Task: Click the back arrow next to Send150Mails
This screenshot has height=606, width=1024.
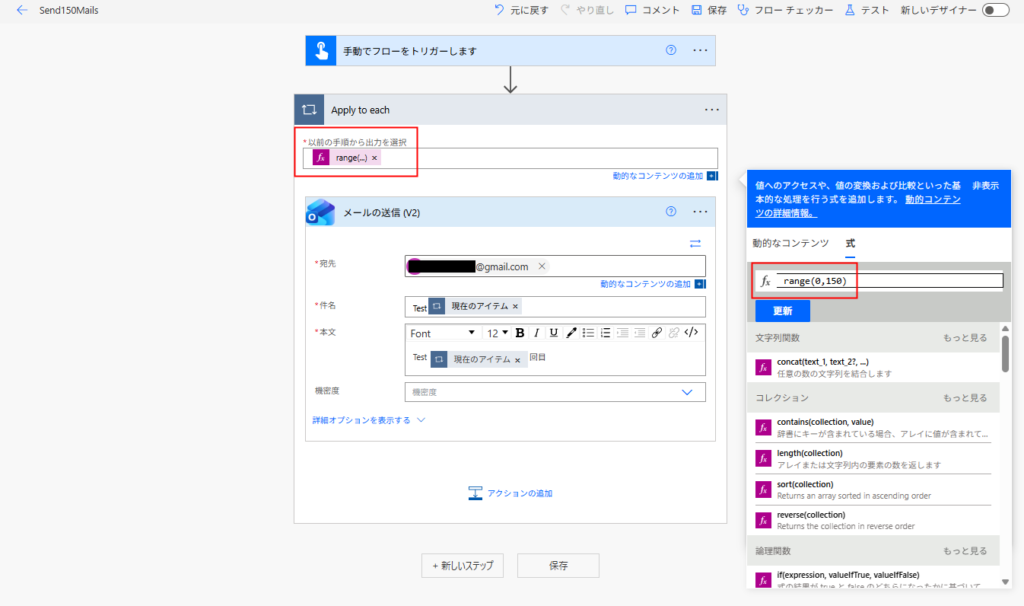Action: pyautogui.click(x=22, y=10)
